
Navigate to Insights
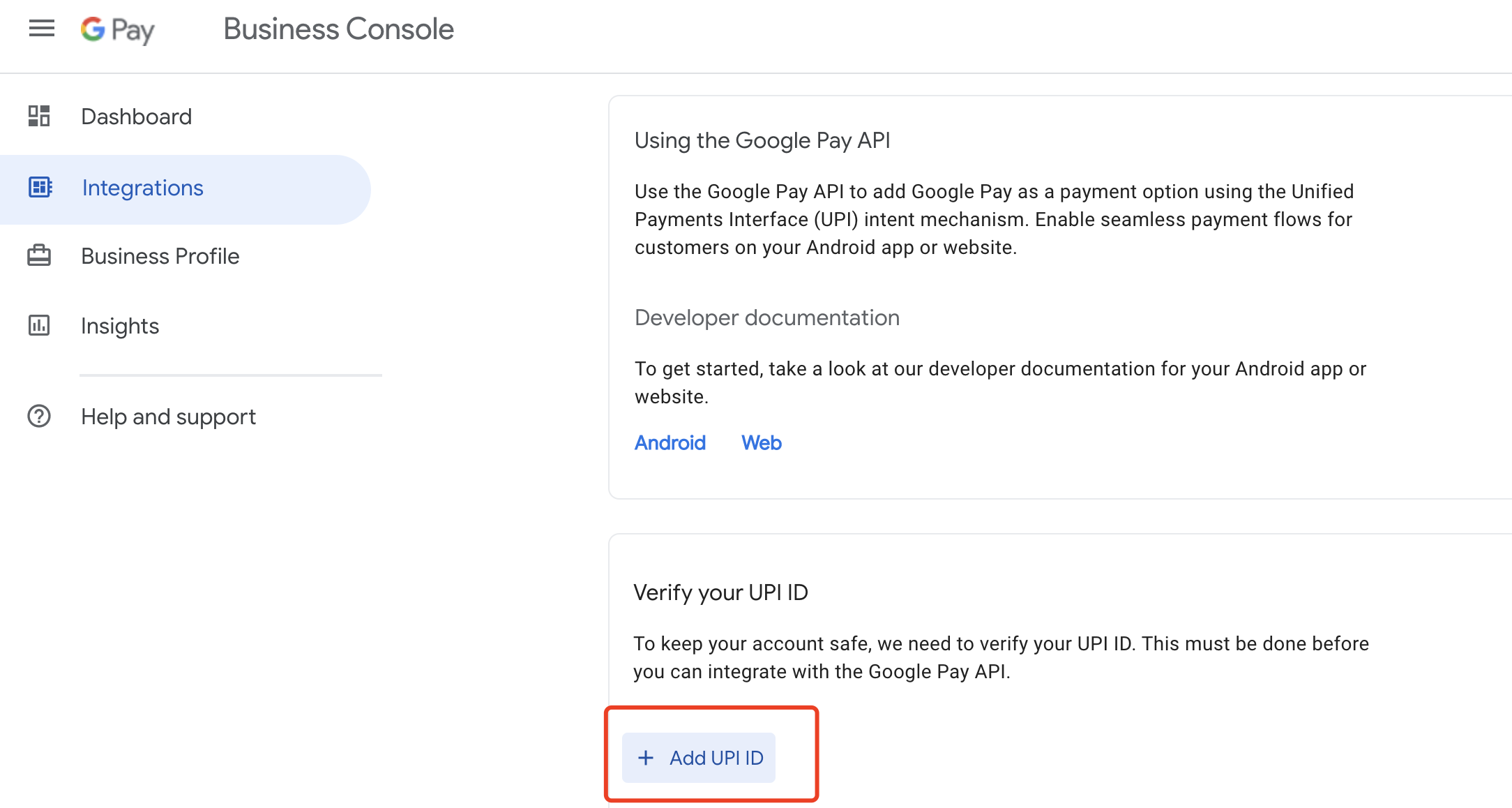coord(120,325)
